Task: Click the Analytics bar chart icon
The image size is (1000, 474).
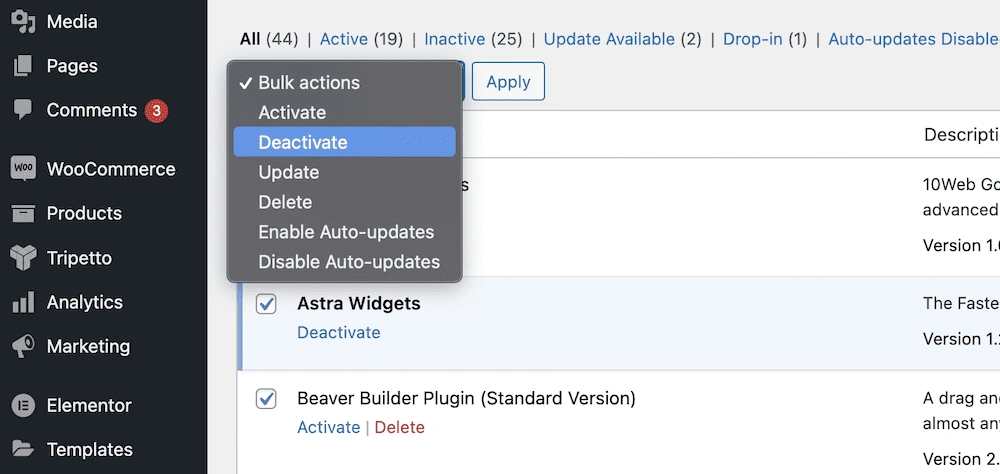Action: point(23,302)
